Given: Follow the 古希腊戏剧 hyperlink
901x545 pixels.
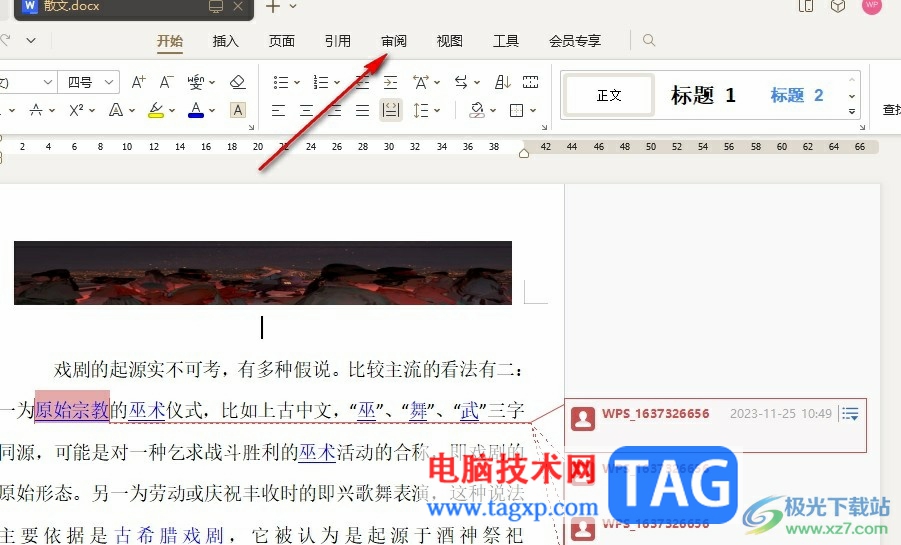Looking at the screenshot, I should tap(170, 535).
